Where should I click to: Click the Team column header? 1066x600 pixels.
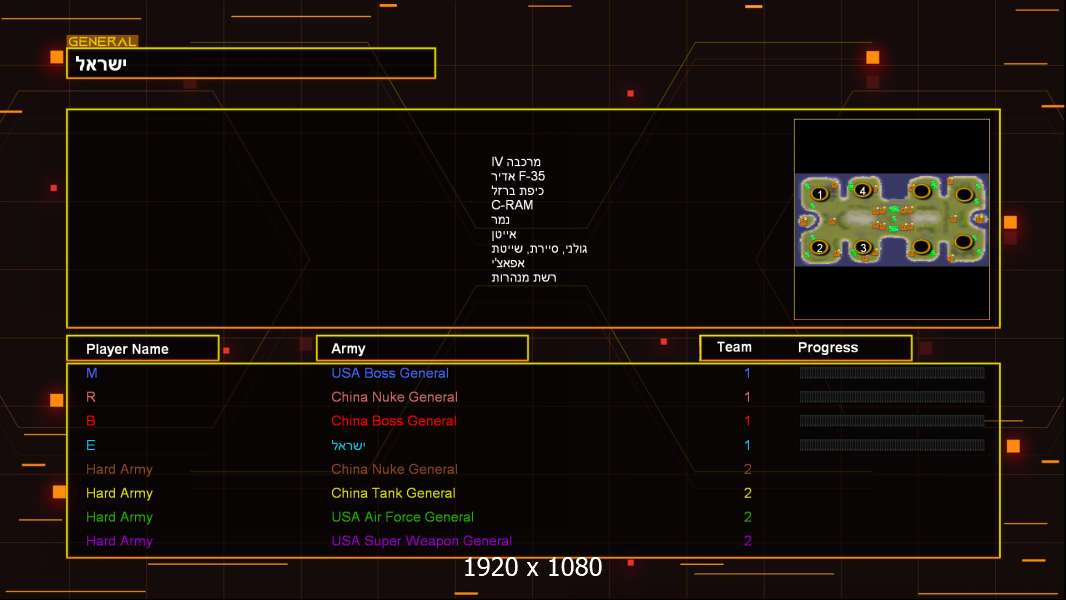tap(734, 347)
